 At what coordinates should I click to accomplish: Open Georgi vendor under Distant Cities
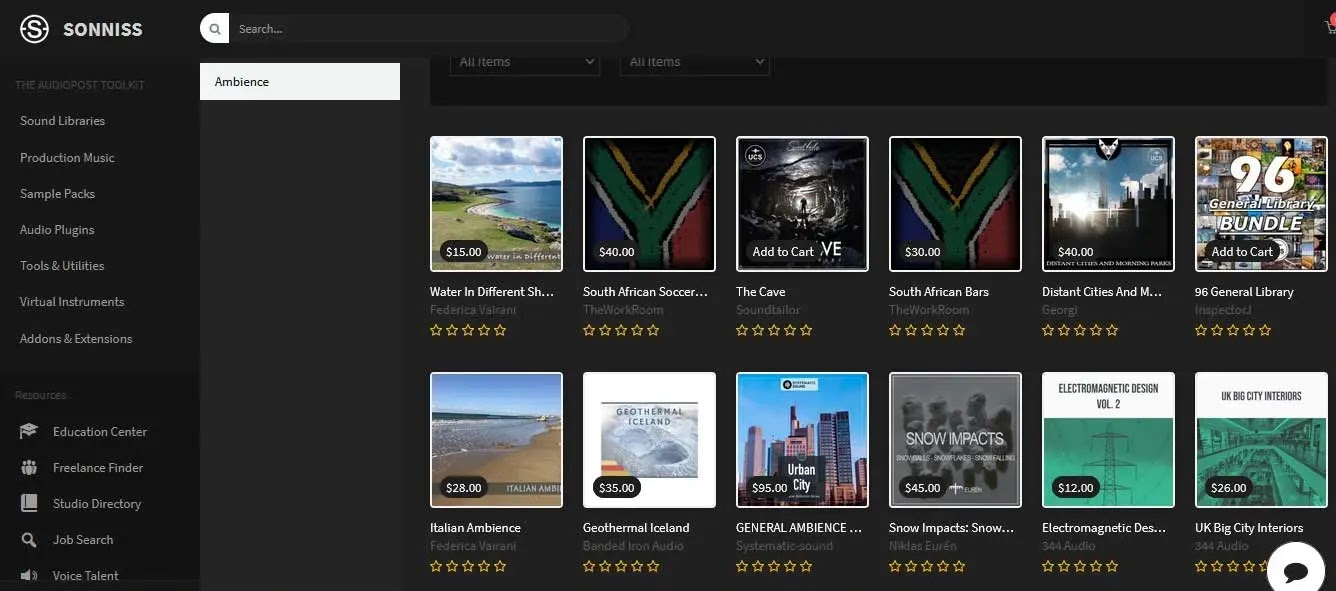pos(1060,310)
